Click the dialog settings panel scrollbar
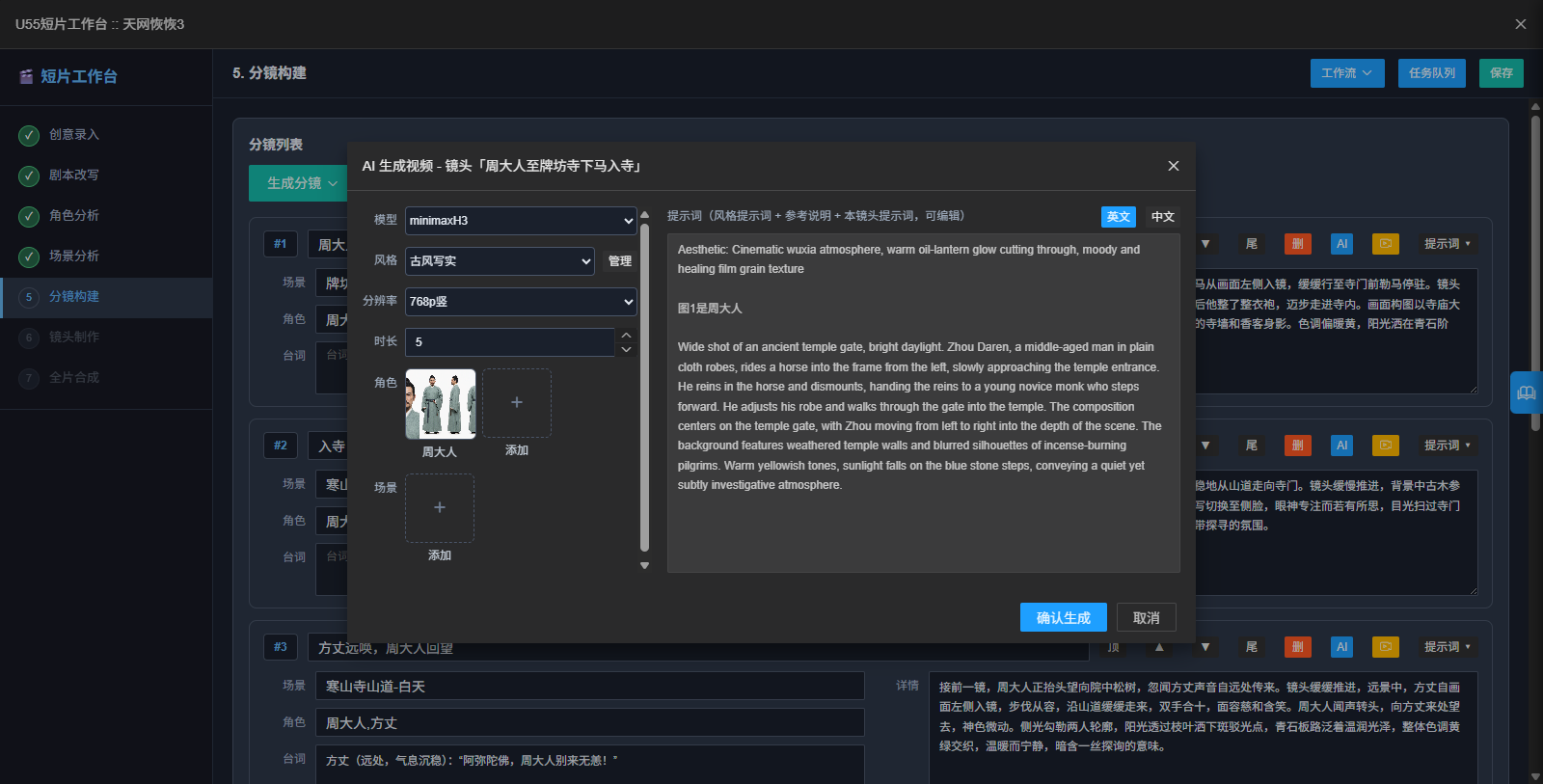The width and height of the screenshot is (1543, 784). 645,386
